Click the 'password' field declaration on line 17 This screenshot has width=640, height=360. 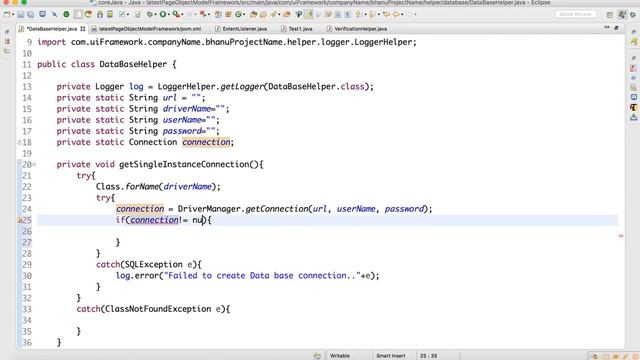tap(182, 131)
